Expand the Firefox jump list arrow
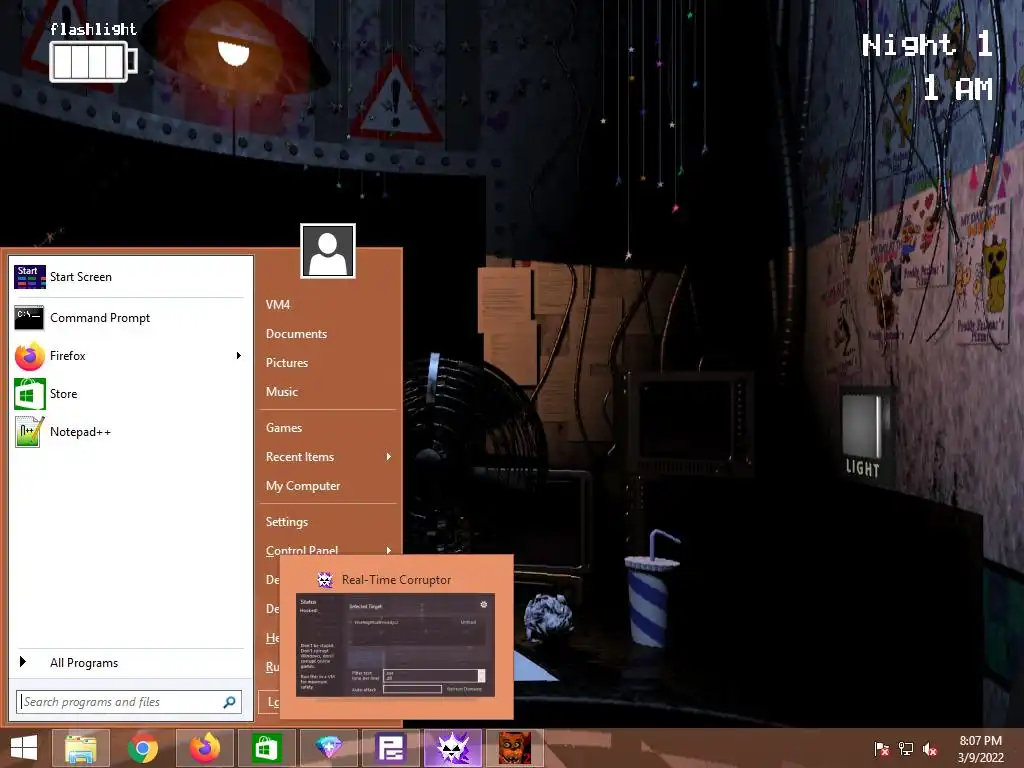This screenshot has height=768, width=1024. pos(238,356)
